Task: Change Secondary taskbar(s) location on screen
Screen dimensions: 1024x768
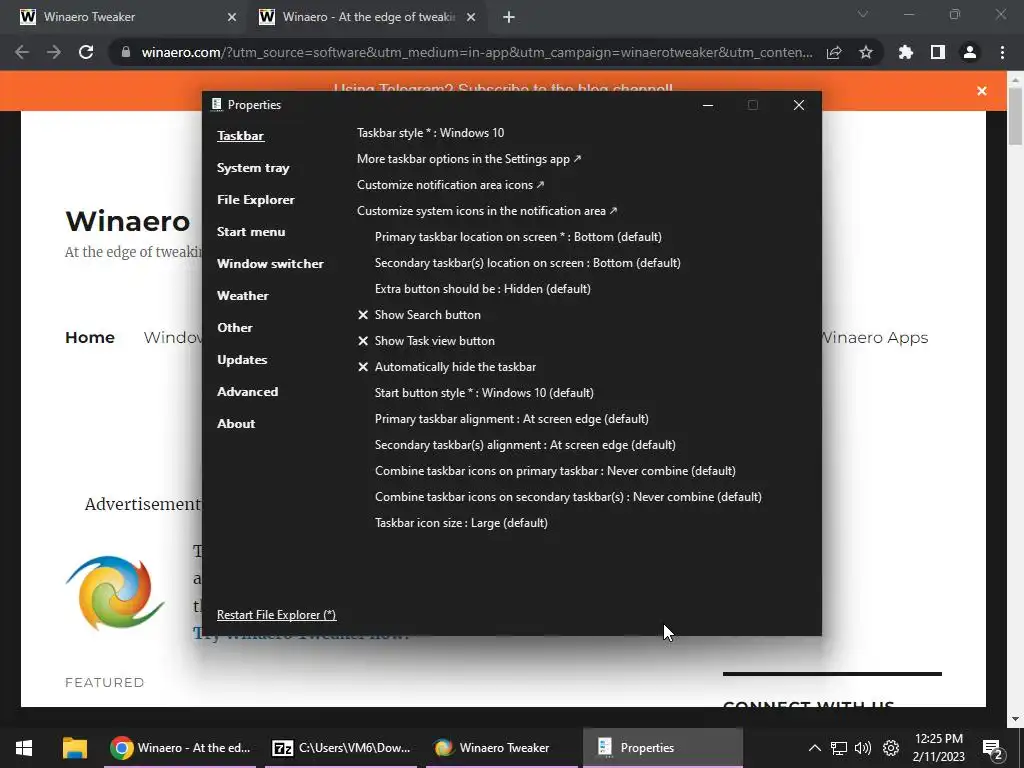Action: point(528,263)
